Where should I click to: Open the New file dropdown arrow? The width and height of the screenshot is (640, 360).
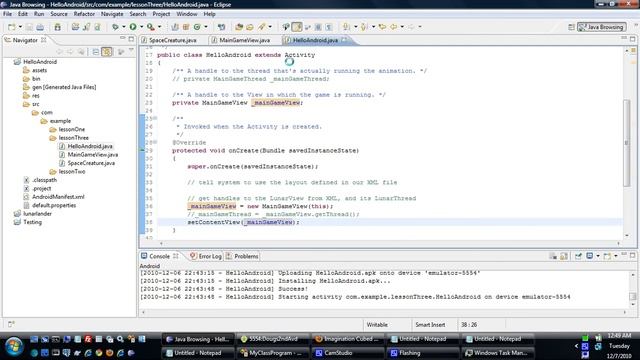coord(20,27)
